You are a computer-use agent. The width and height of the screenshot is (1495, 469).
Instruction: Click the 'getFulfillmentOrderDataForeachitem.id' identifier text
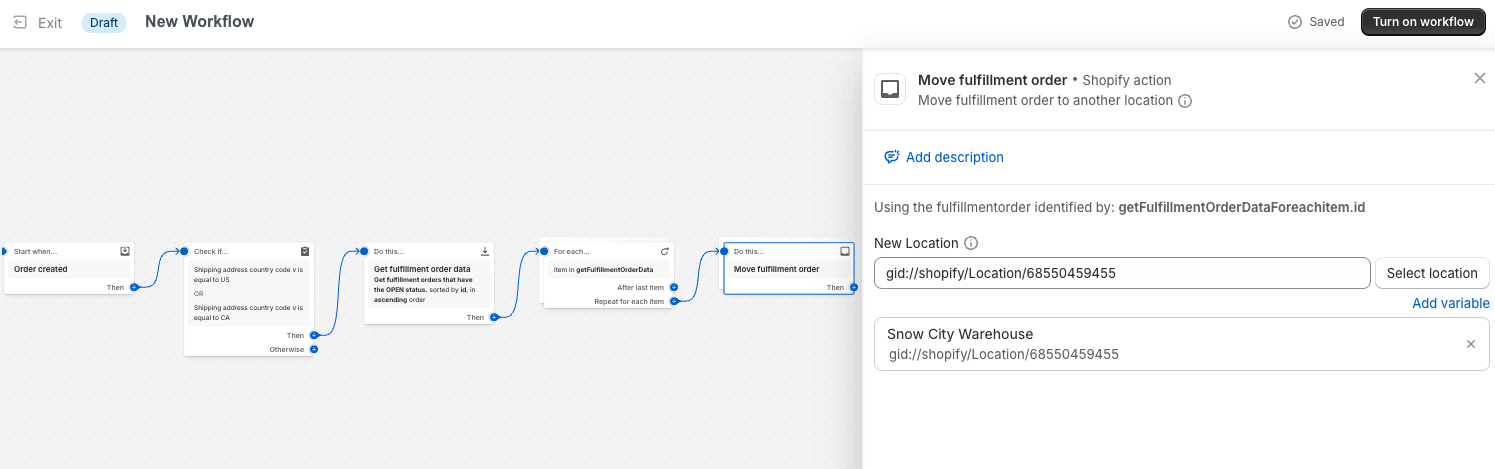pos(1242,208)
